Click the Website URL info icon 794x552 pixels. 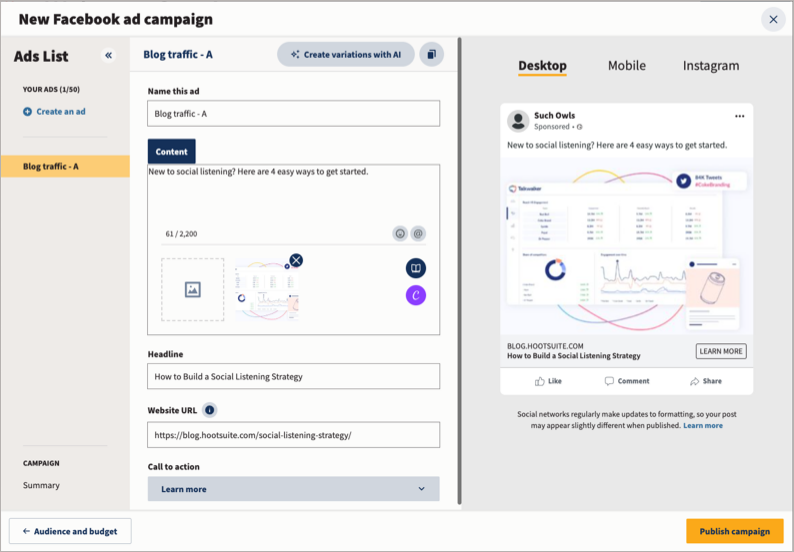210,410
